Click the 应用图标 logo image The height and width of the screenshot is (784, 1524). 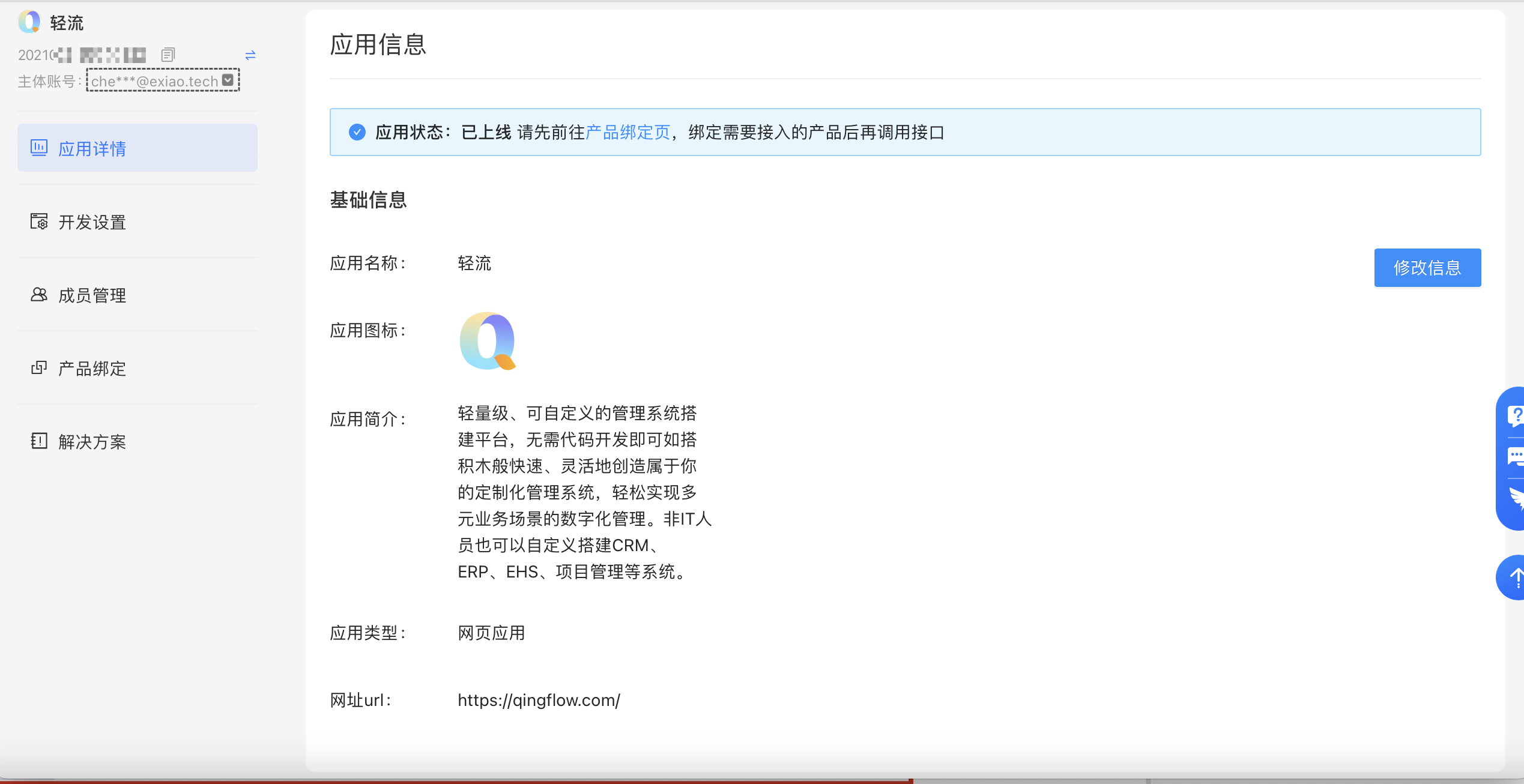488,340
